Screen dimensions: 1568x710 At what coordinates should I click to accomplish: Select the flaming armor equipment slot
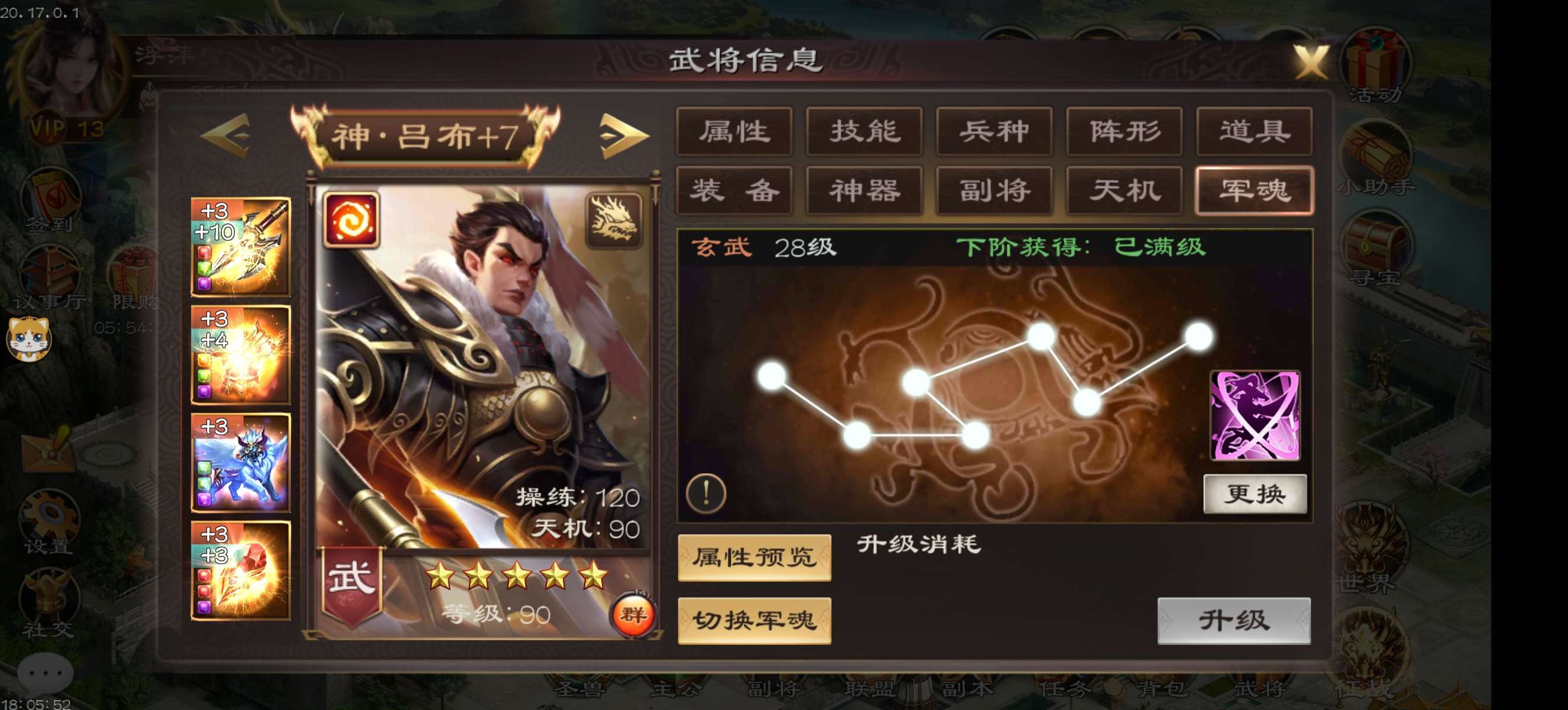click(241, 354)
